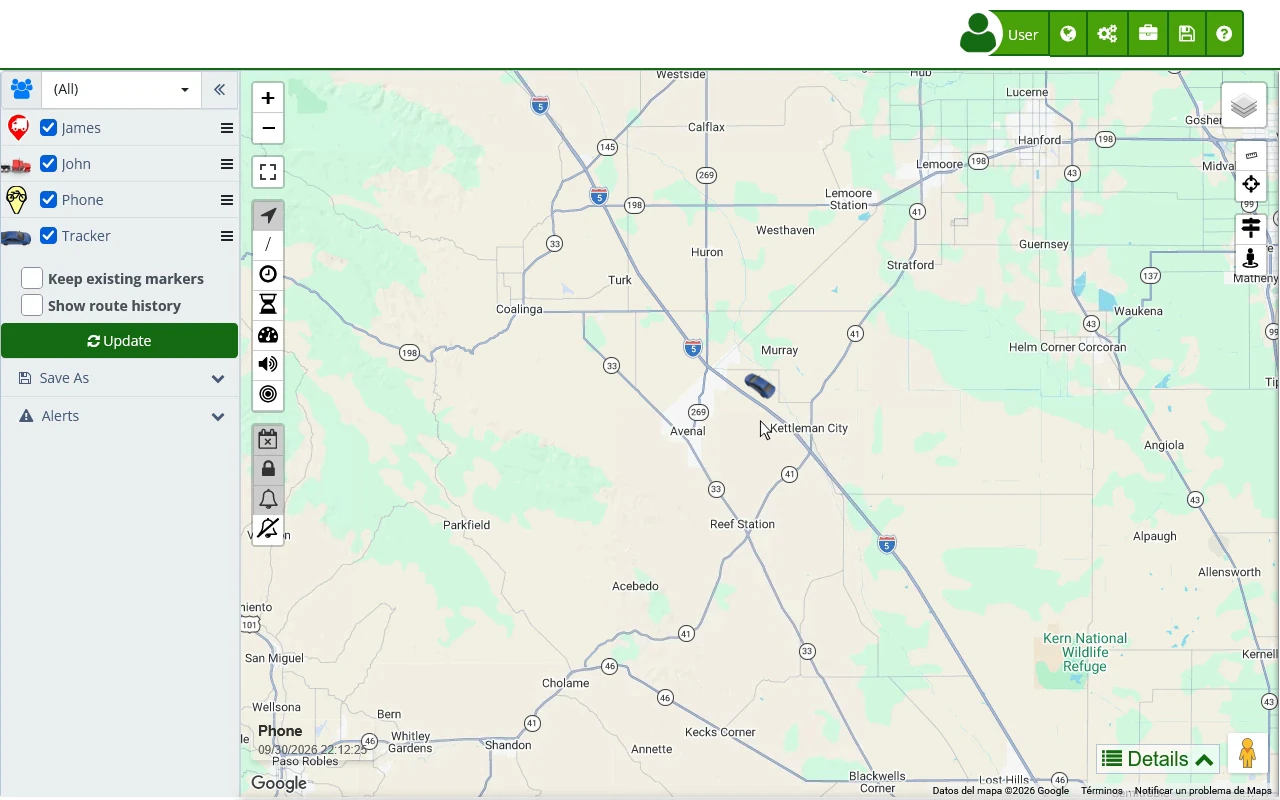The image size is (1280, 800).
Task: Click the Update button
Action: click(120, 341)
